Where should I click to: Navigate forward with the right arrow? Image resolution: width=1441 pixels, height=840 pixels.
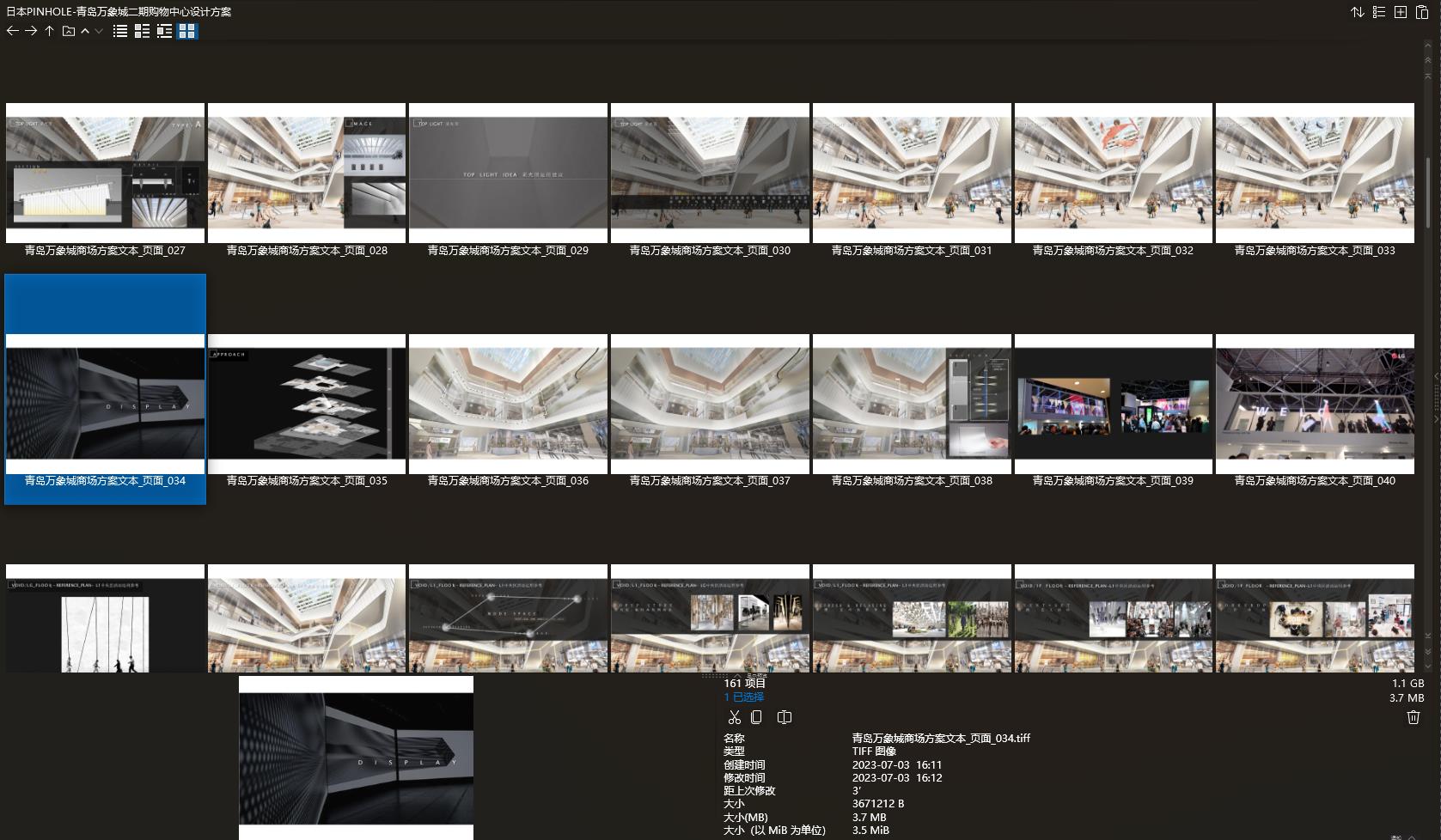point(31,31)
